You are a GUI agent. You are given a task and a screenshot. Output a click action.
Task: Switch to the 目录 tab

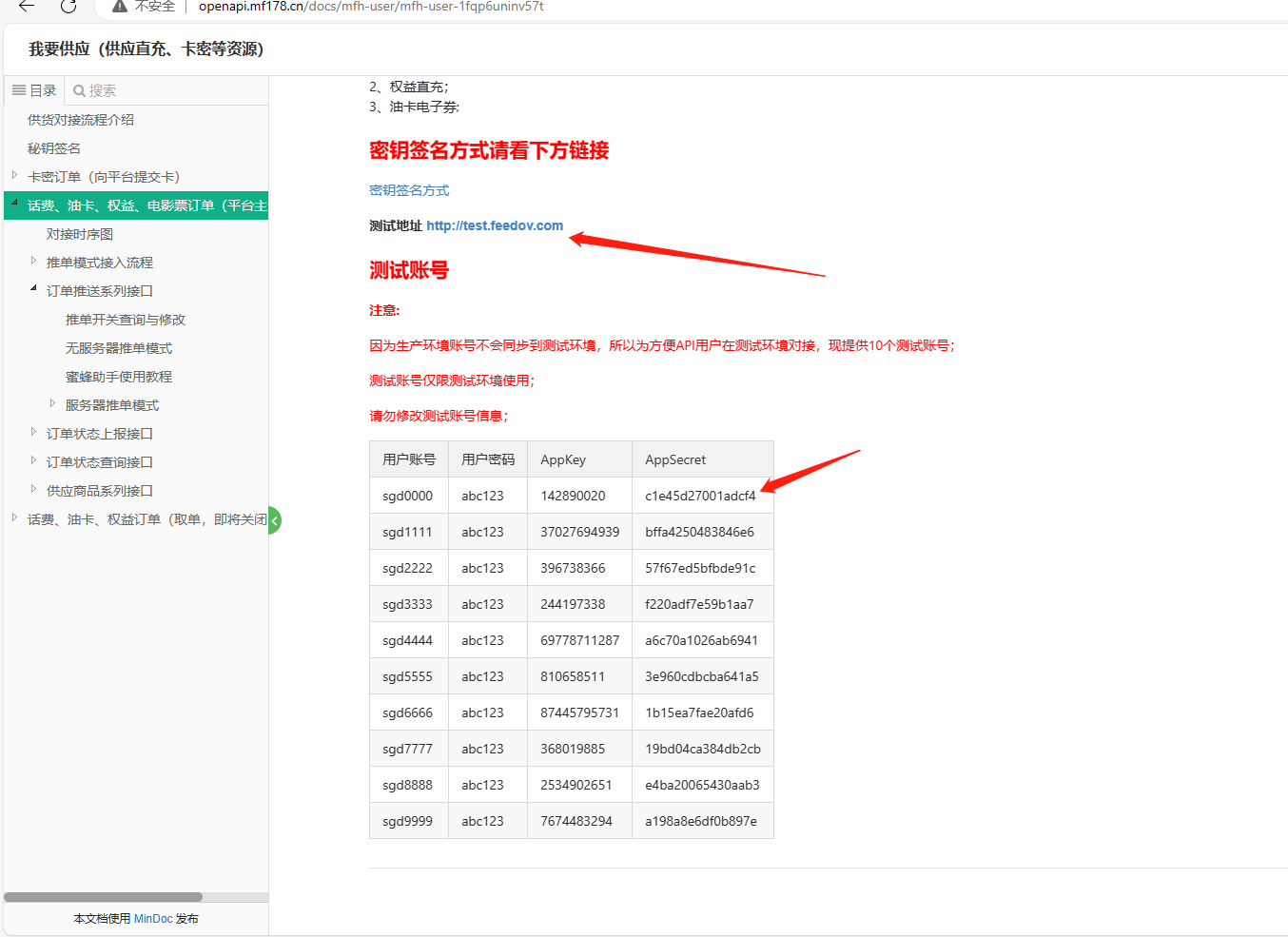click(34, 90)
